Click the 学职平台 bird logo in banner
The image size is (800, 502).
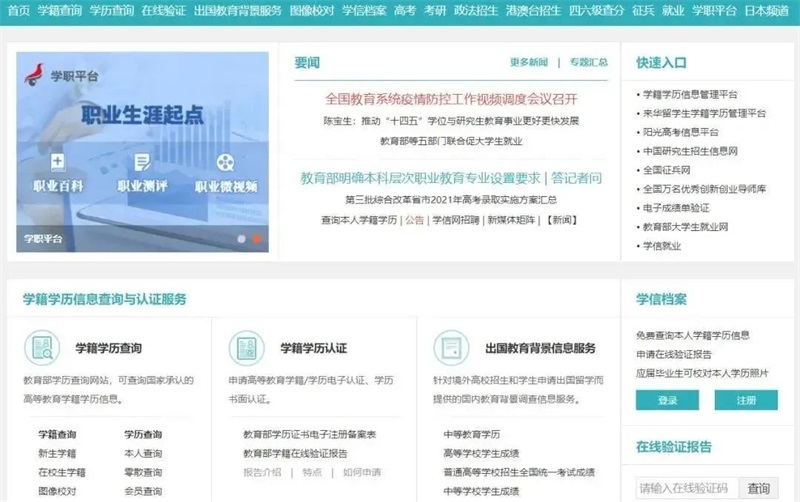click(35, 73)
